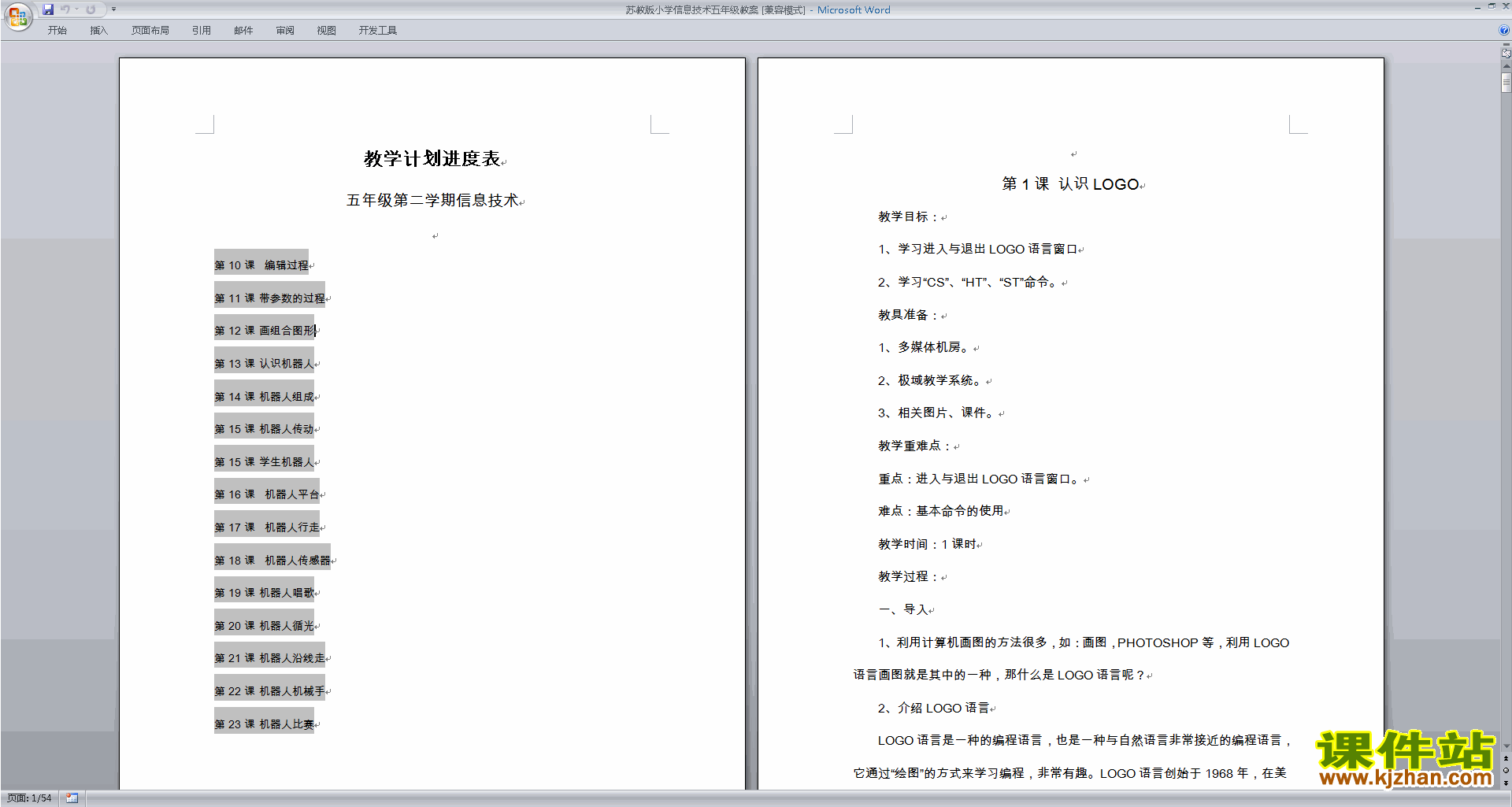1512x807 pixels.
Task: Click the line 第 19 课 机器人唱歌
Action: (264, 593)
